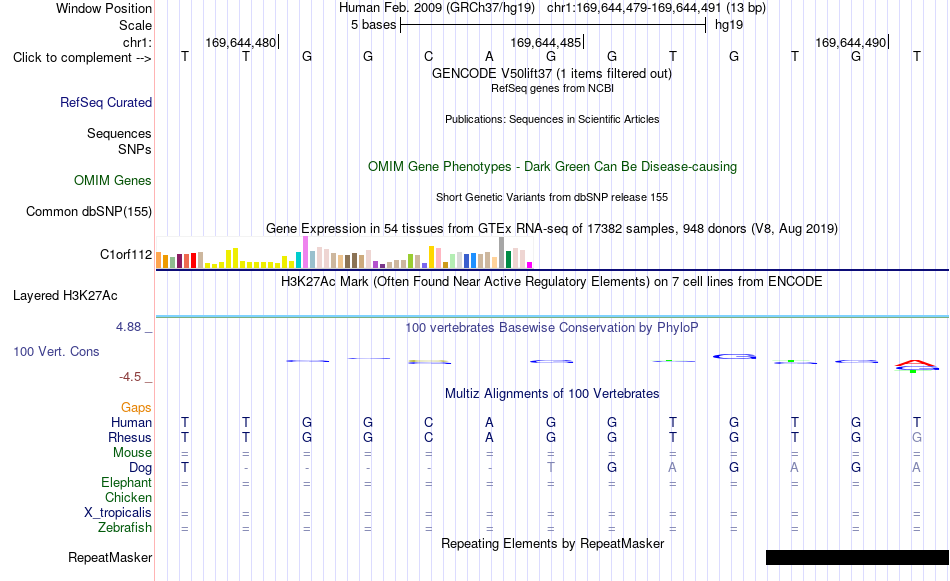Image resolution: width=950 pixels, height=581 pixels.
Task: Click the 'Click to complement -->' label
Action: [82, 58]
